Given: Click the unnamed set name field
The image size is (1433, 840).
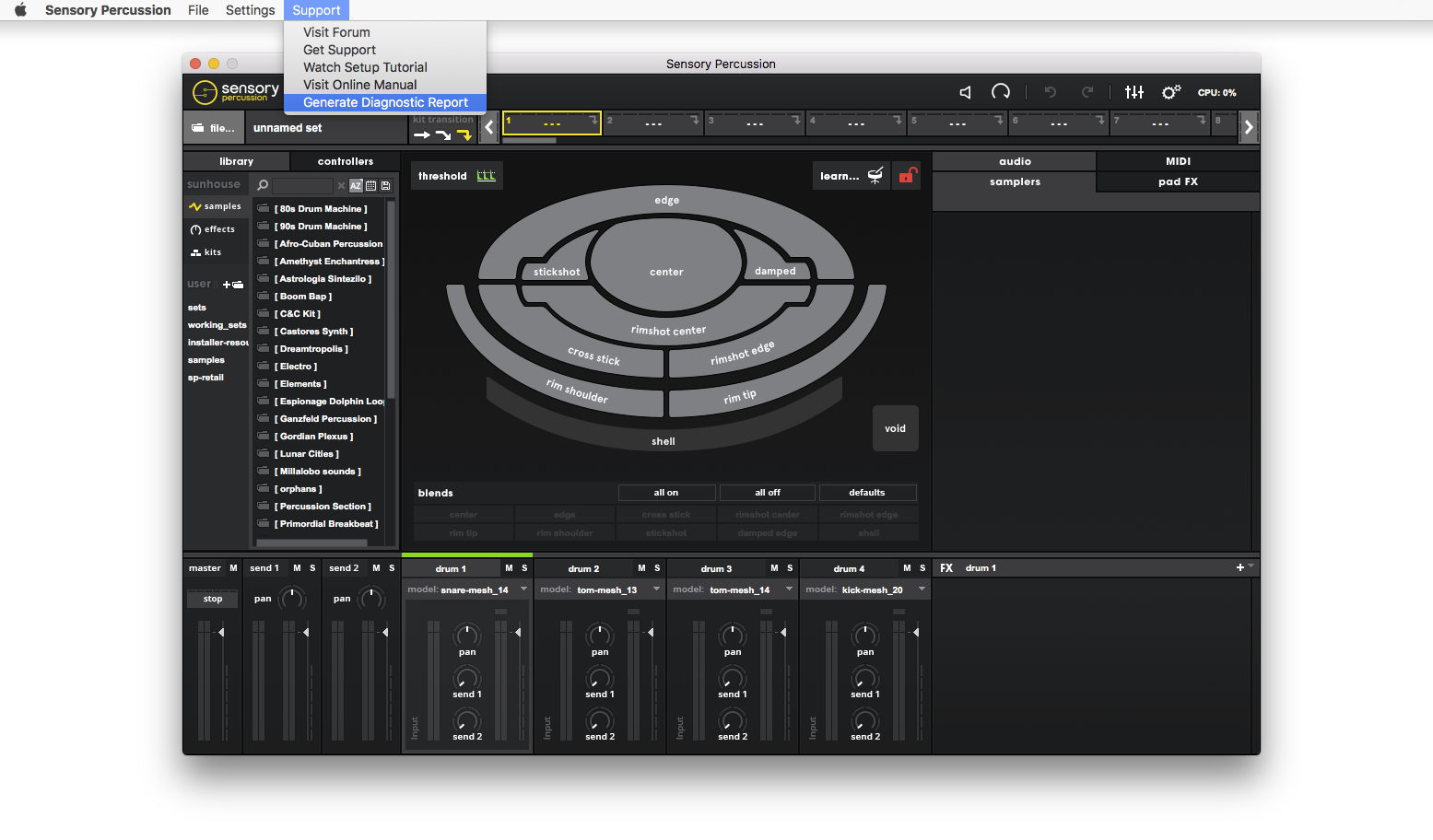Looking at the screenshot, I should (x=327, y=128).
